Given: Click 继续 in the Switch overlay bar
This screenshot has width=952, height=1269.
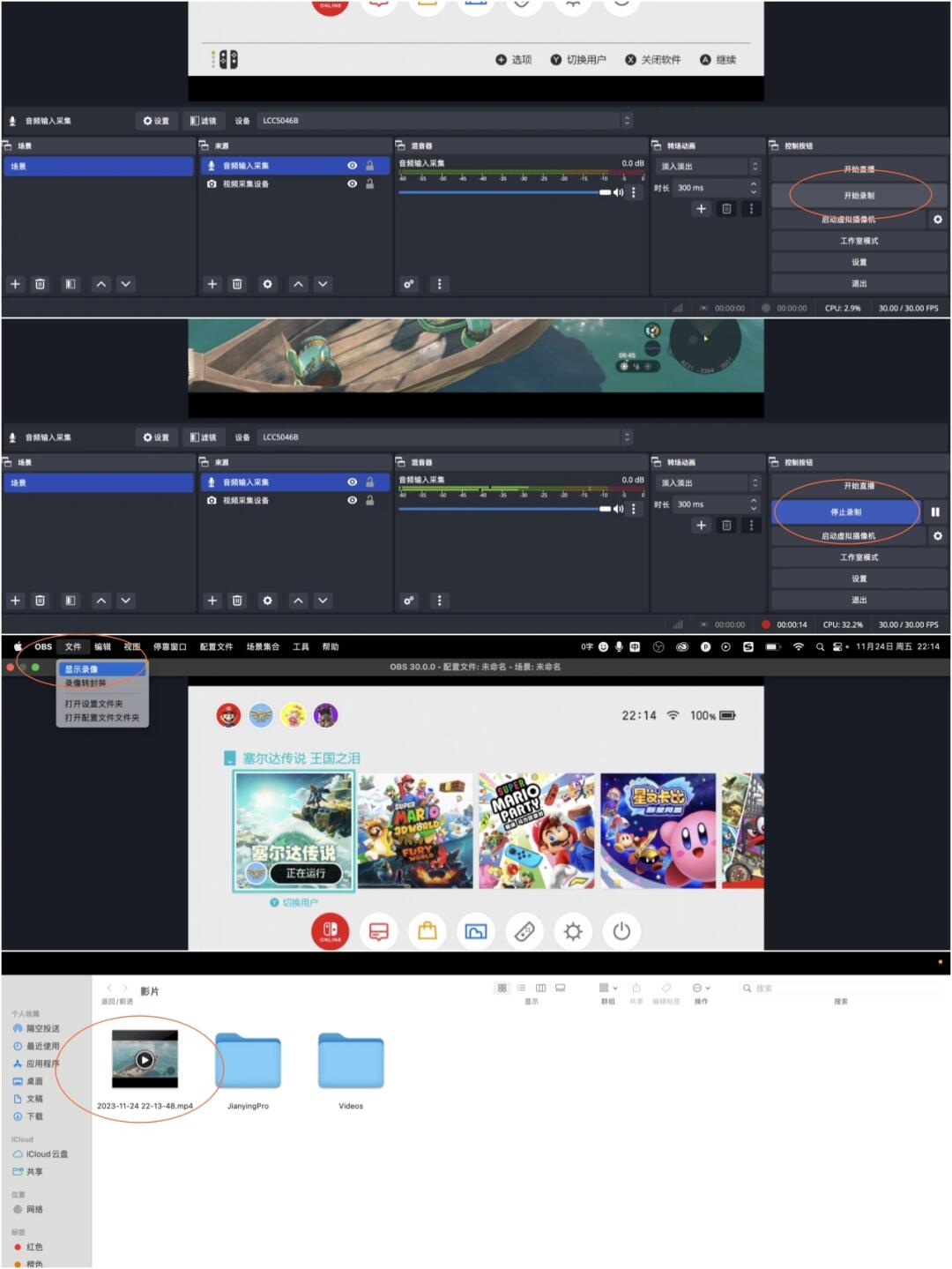Looking at the screenshot, I should [x=718, y=59].
